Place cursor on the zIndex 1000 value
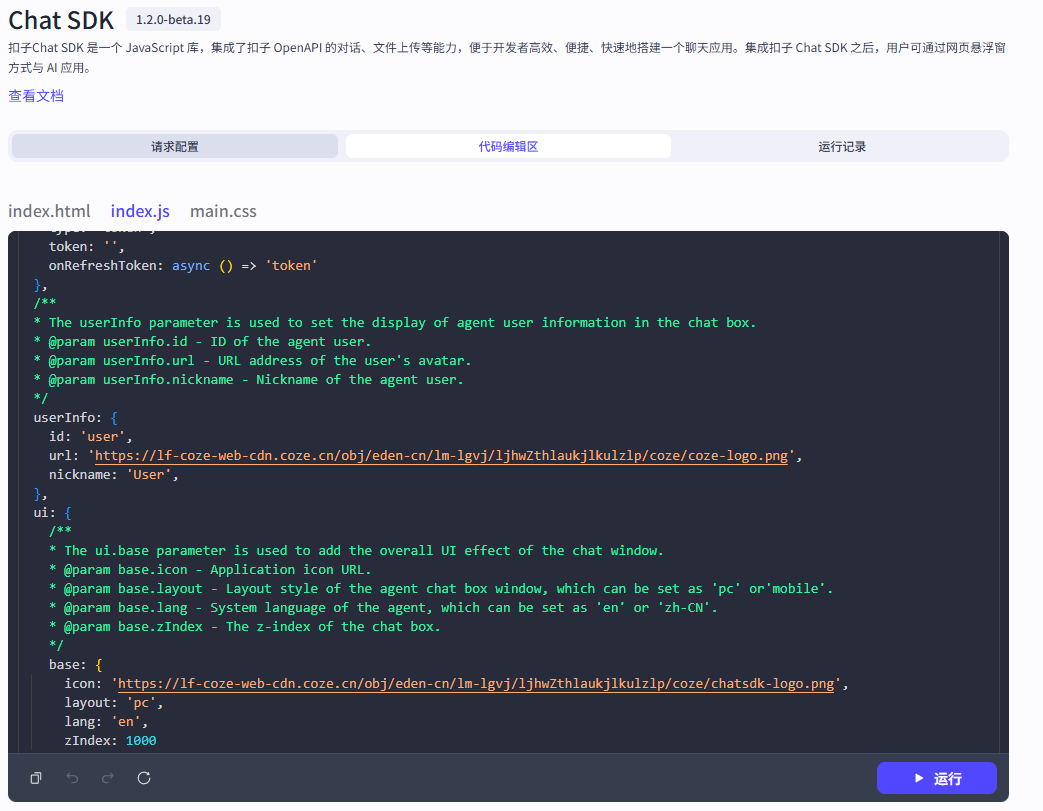This screenshot has height=811, width=1043. [141, 740]
